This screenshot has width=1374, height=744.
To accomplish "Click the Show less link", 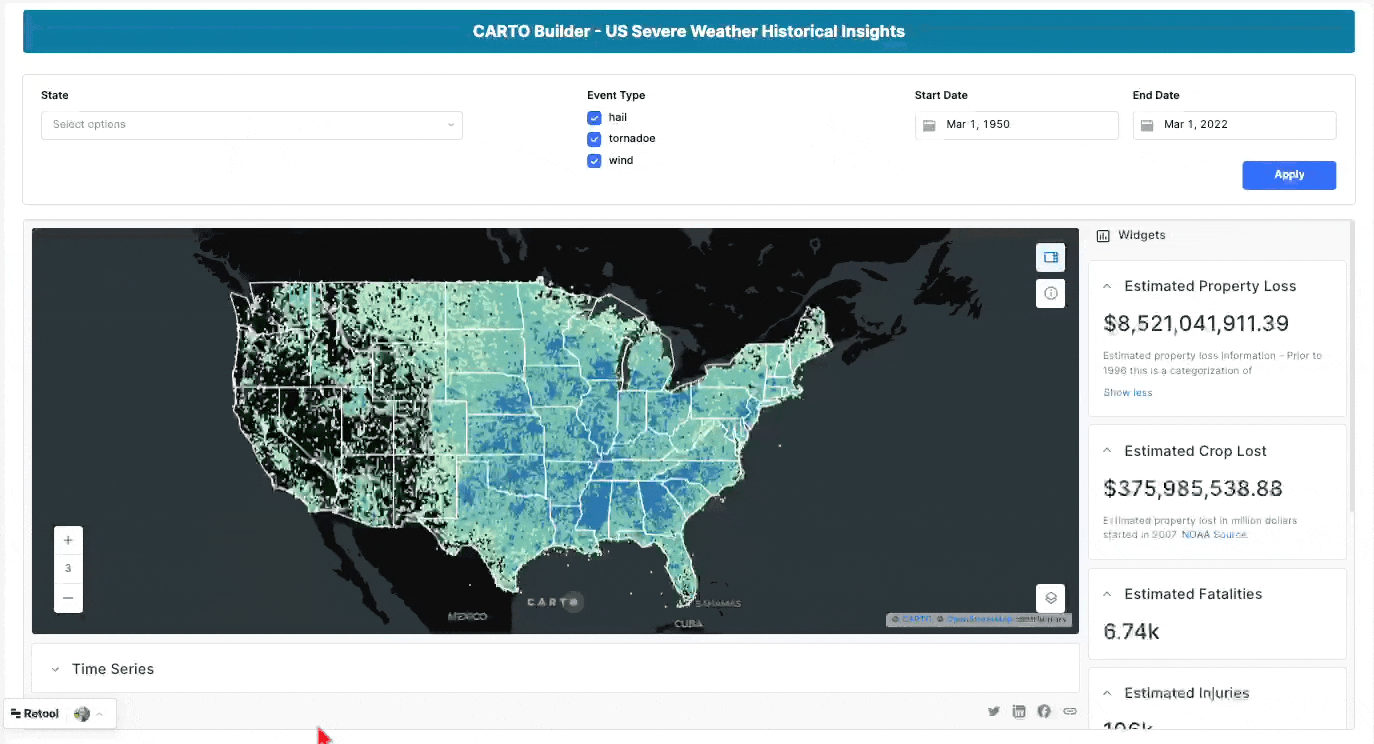I will (x=1128, y=392).
